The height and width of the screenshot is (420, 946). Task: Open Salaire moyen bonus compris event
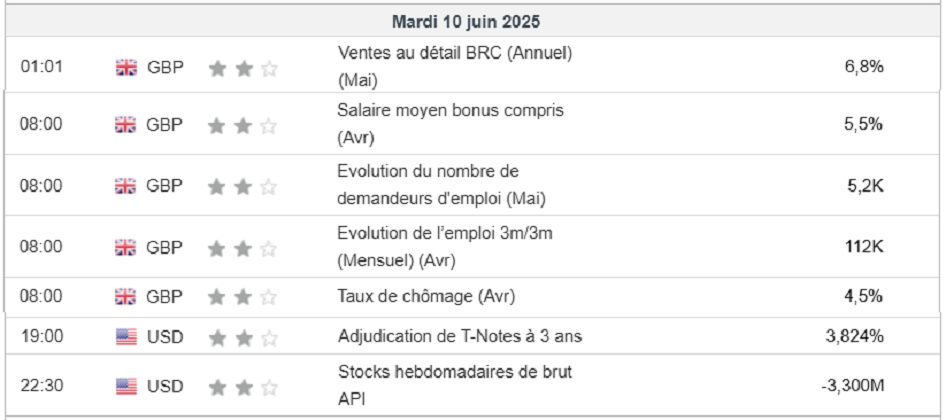(x=450, y=111)
